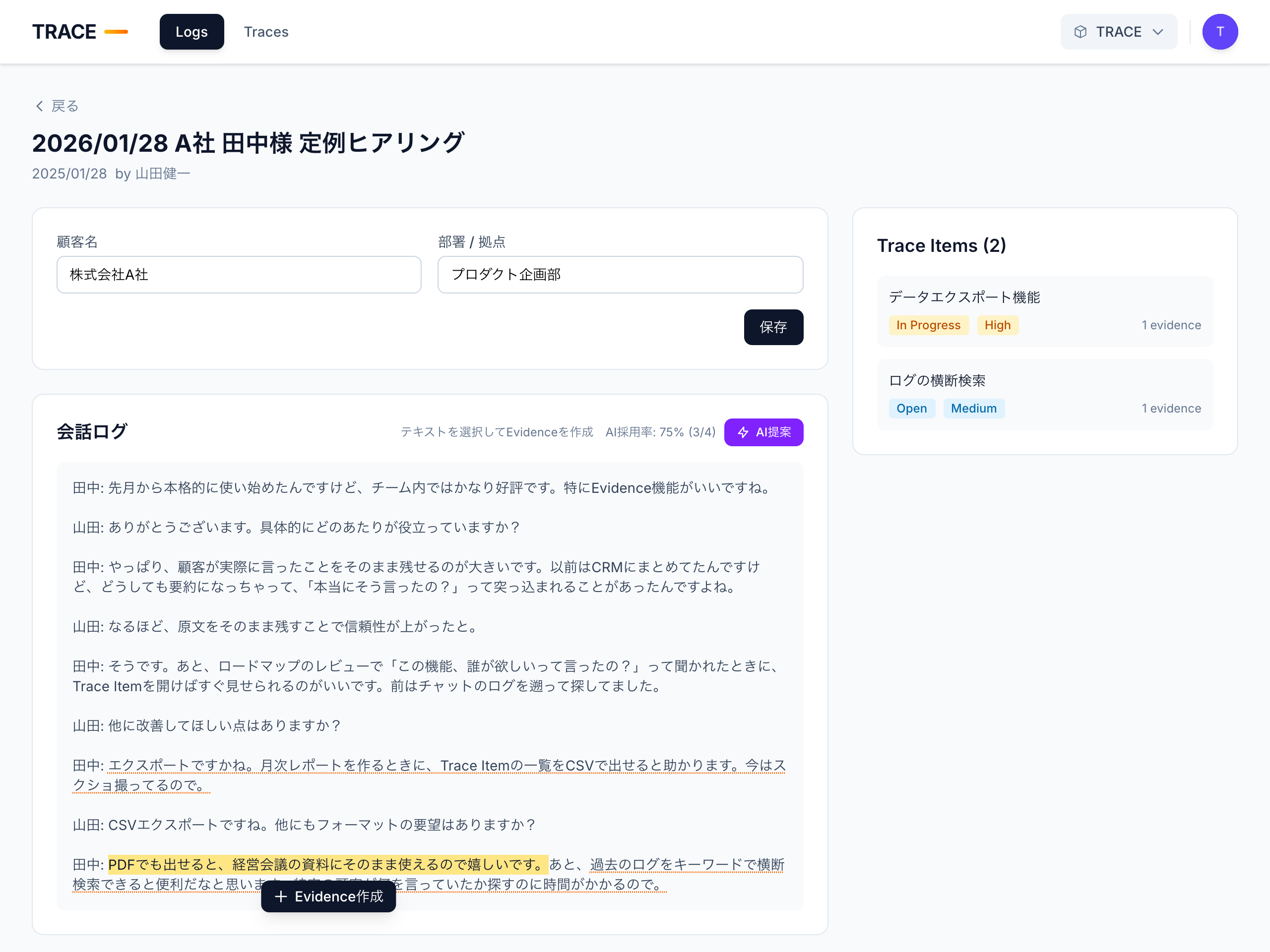
Task: Click the 部署 / 拠点 input field
Action: (x=620, y=274)
